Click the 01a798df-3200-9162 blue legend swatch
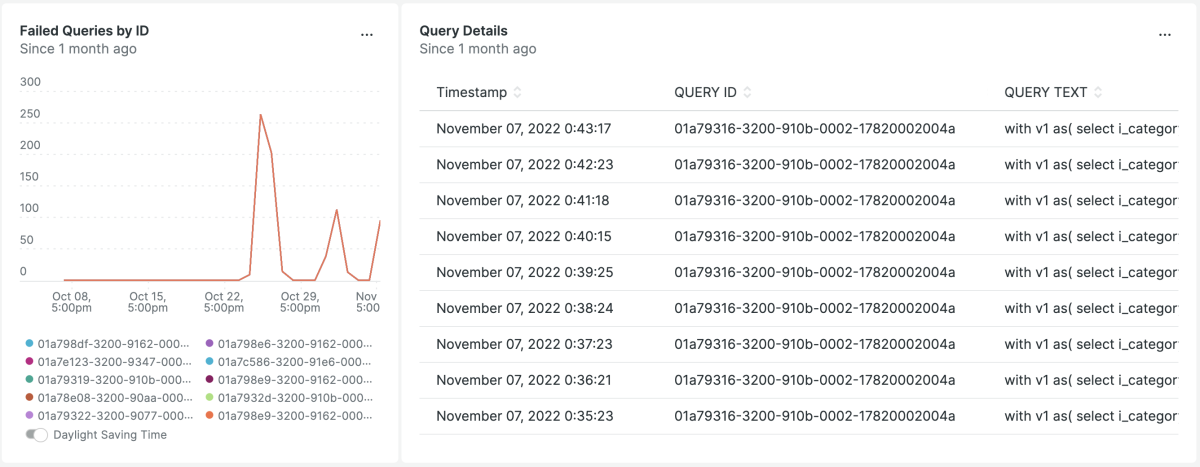The height and width of the screenshot is (467, 1200). tap(30, 344)
